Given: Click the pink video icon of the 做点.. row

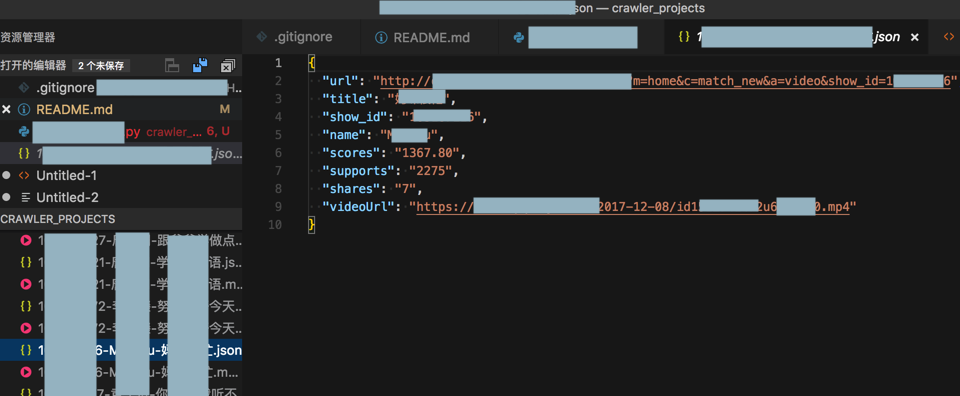Looking at the screenshot, I should click(26, 241).
